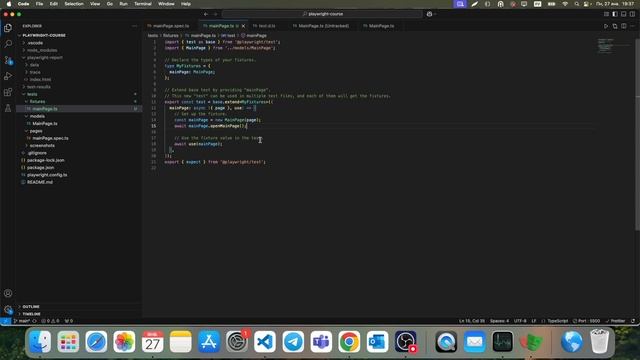Screen dimensions: 640x360
Task: Open Source Control view in activity bar
Action: point(8,60)
